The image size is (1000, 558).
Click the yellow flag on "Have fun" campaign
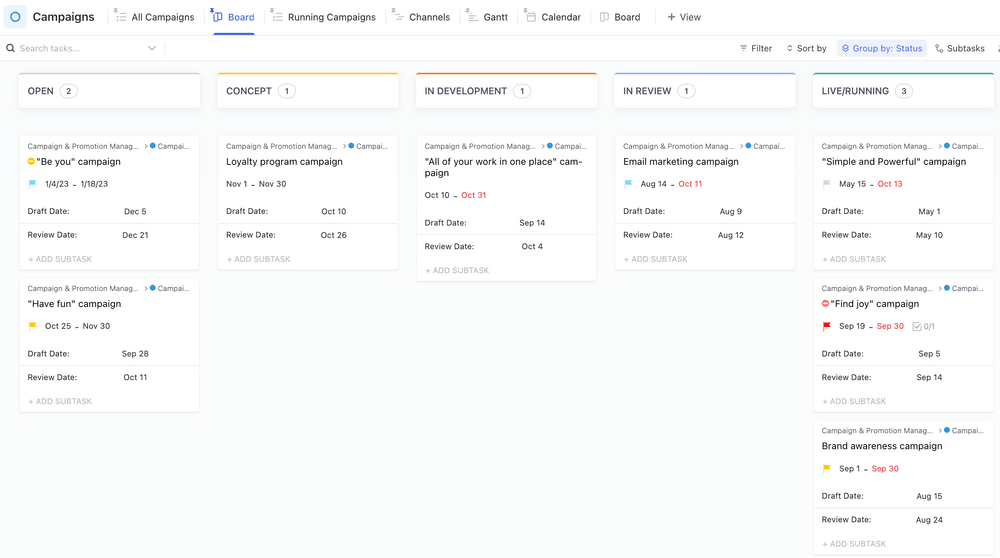tap(32, 326)
